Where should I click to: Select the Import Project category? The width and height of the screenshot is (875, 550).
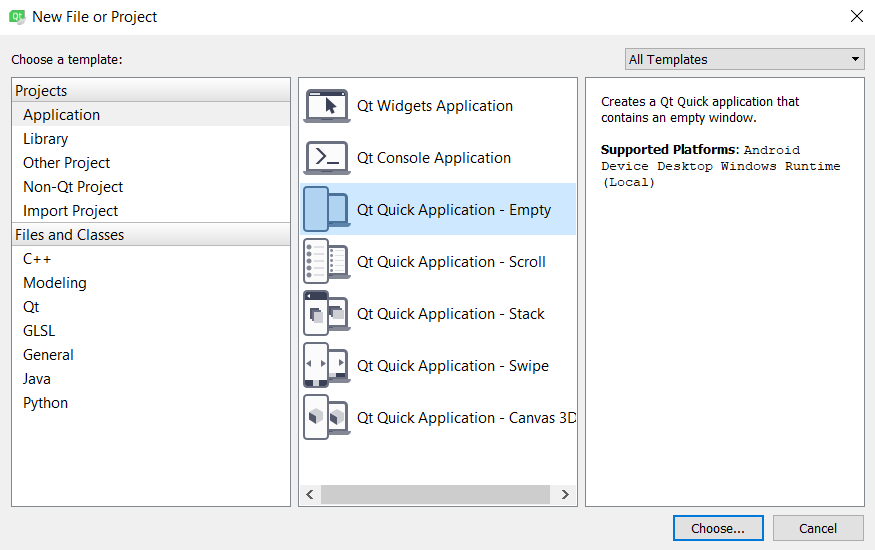(151, 210)
